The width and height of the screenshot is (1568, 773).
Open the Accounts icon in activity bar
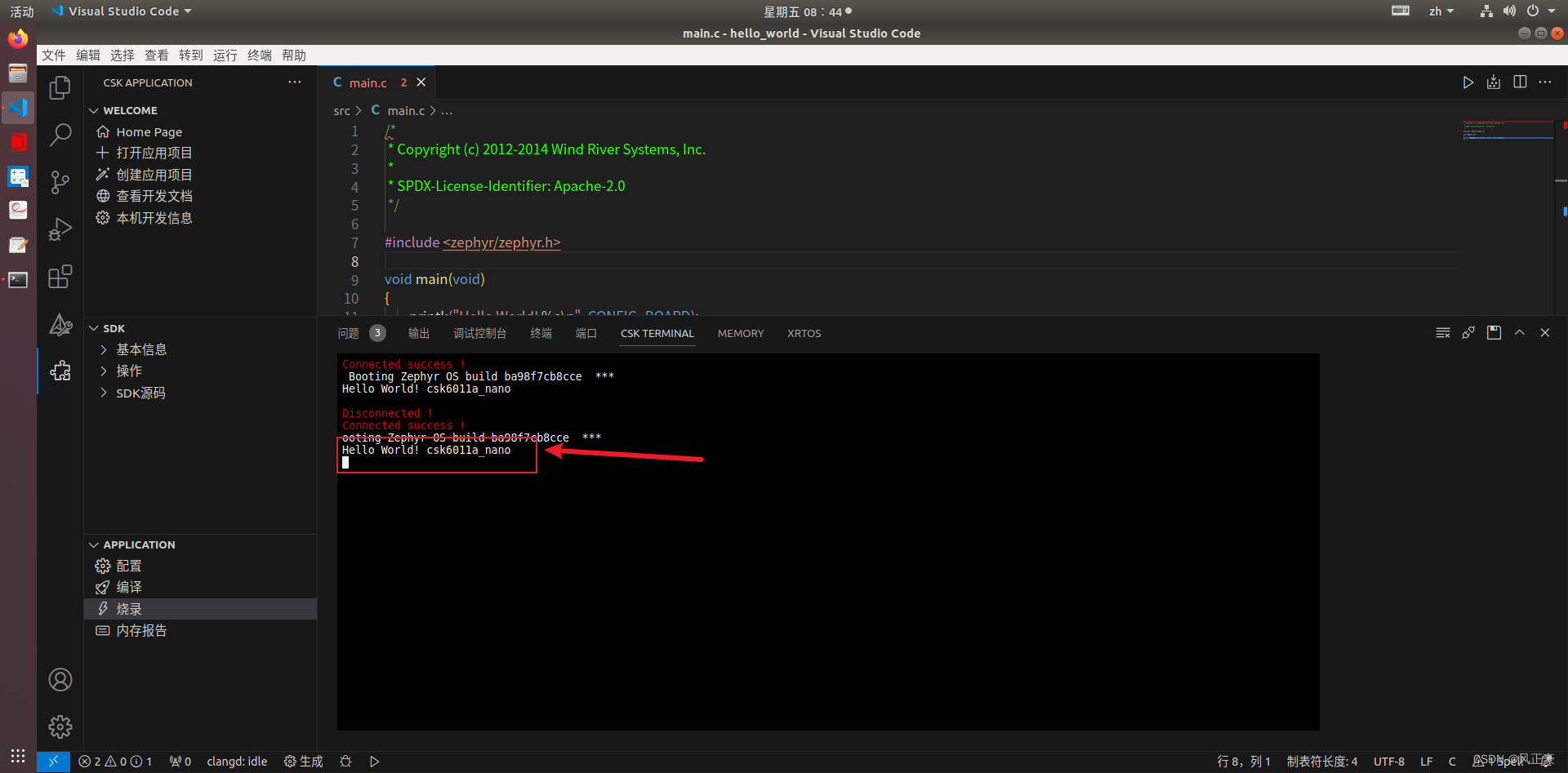pyautogui.click(x=60, y=680)
